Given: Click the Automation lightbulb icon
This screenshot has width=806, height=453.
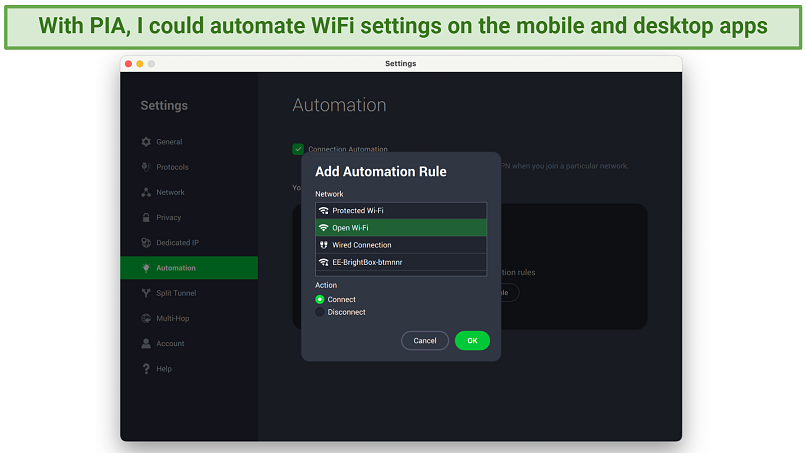Looking at the screenshot, I should tap(146, 268).
